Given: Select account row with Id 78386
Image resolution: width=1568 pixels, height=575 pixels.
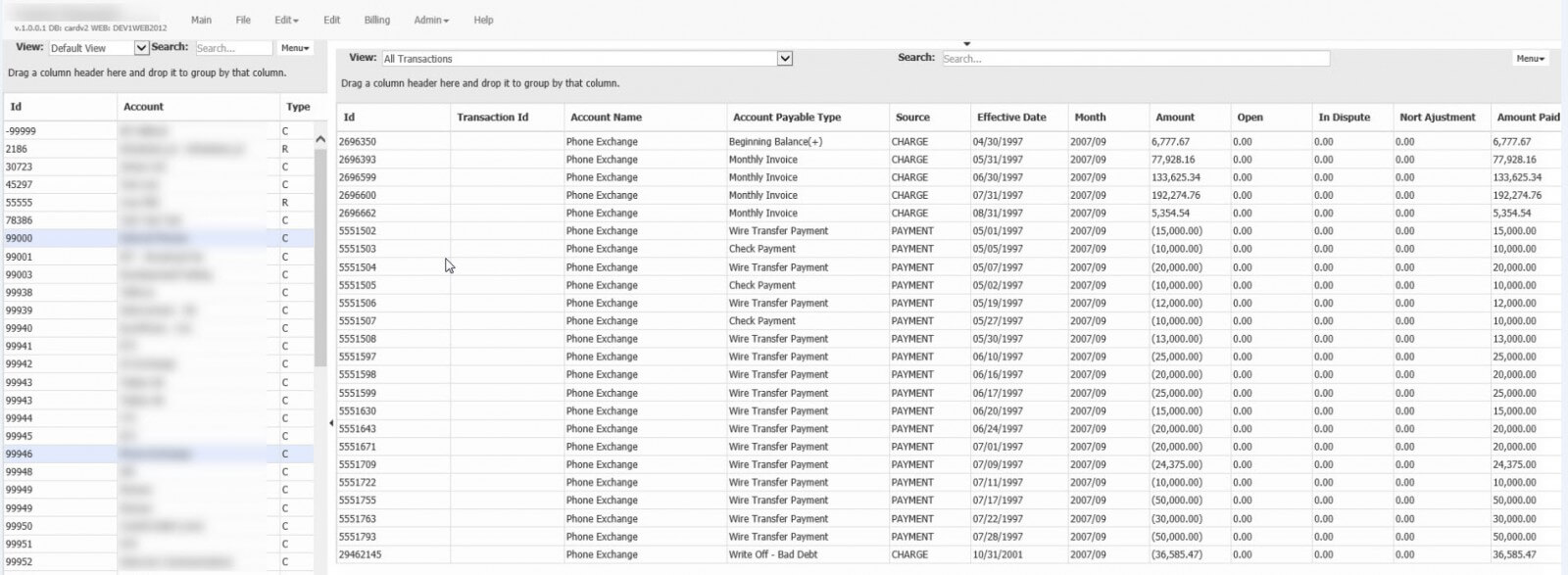Looking at the screenshot, I should (x=158, y=220).
